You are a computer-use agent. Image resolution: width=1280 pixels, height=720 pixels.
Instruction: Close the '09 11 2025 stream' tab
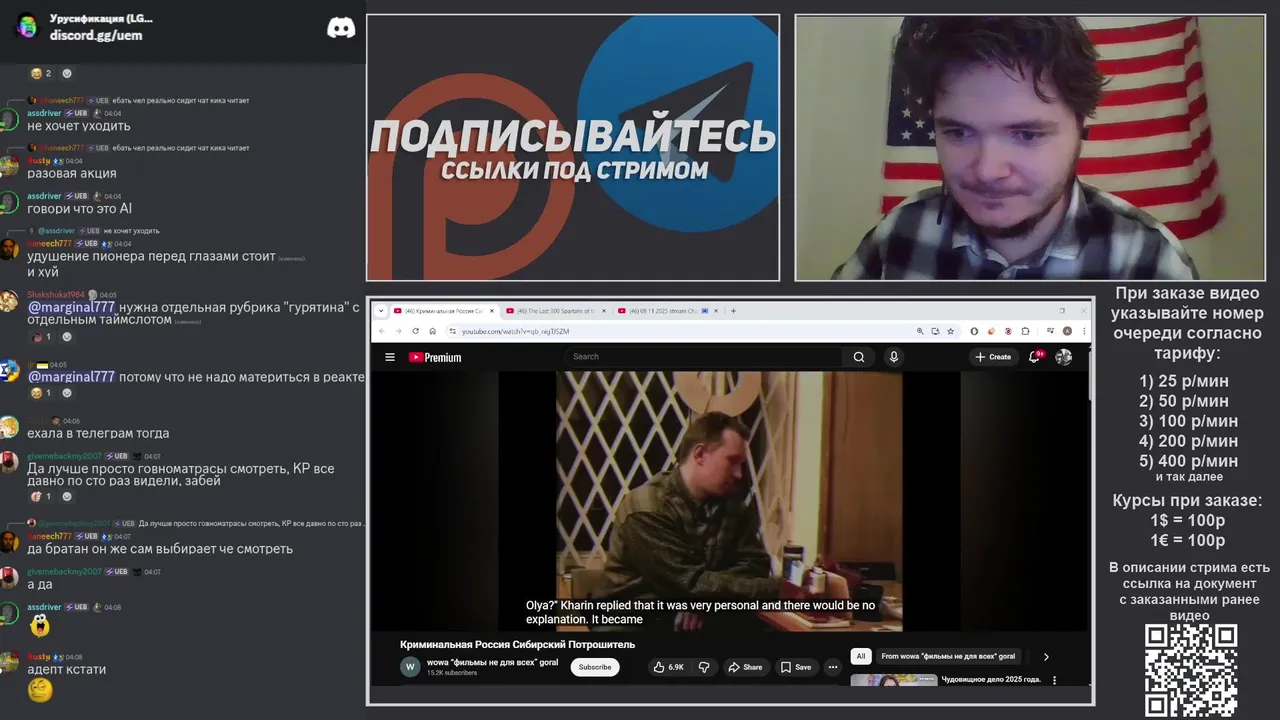click(x=718, y=311)
